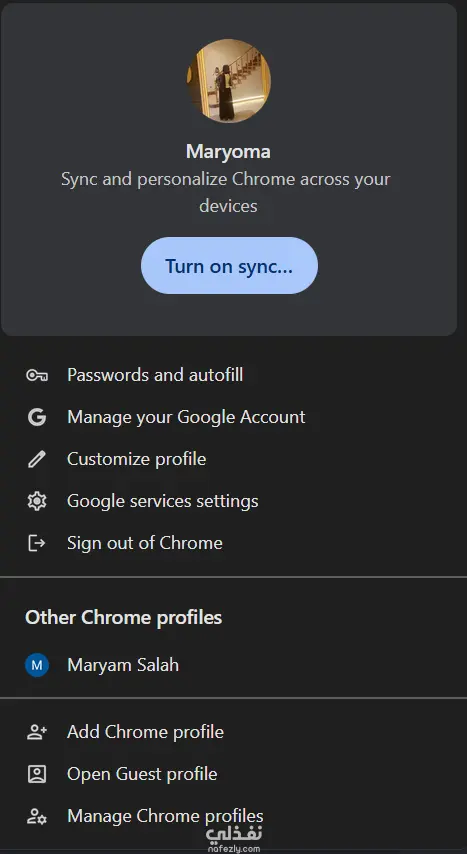This screenshot has width=467, height=854.
Task: Select Sign out of Chrome
Action: tap(233, 543)
